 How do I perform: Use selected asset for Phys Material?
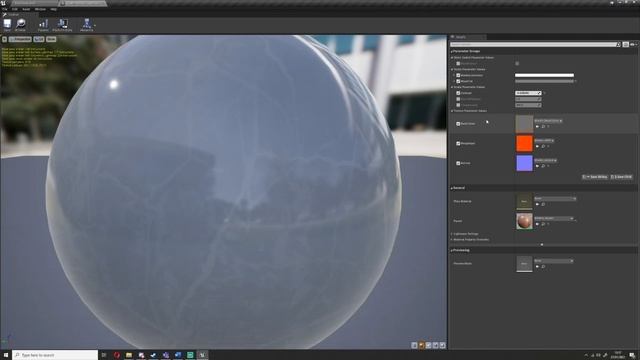pyautogui.click(x=537, y=204)
